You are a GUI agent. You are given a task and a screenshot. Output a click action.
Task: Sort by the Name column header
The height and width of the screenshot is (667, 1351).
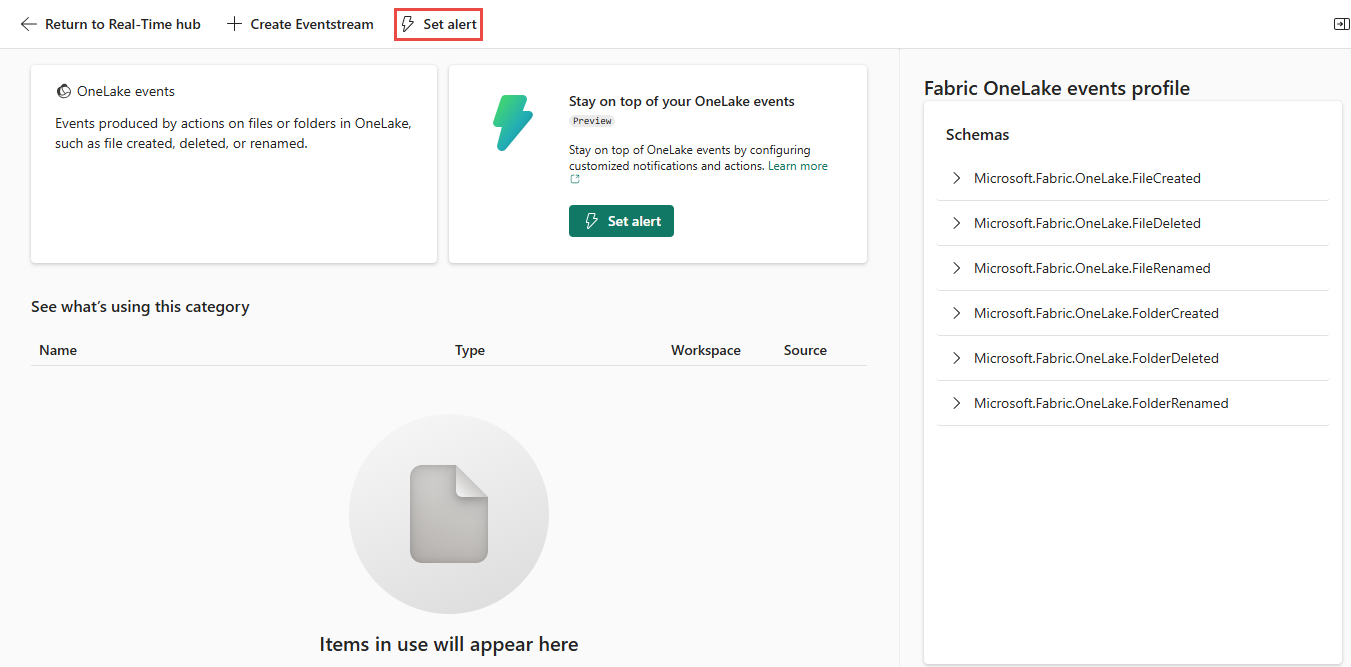pyautogui.click(x=58, y=350)
